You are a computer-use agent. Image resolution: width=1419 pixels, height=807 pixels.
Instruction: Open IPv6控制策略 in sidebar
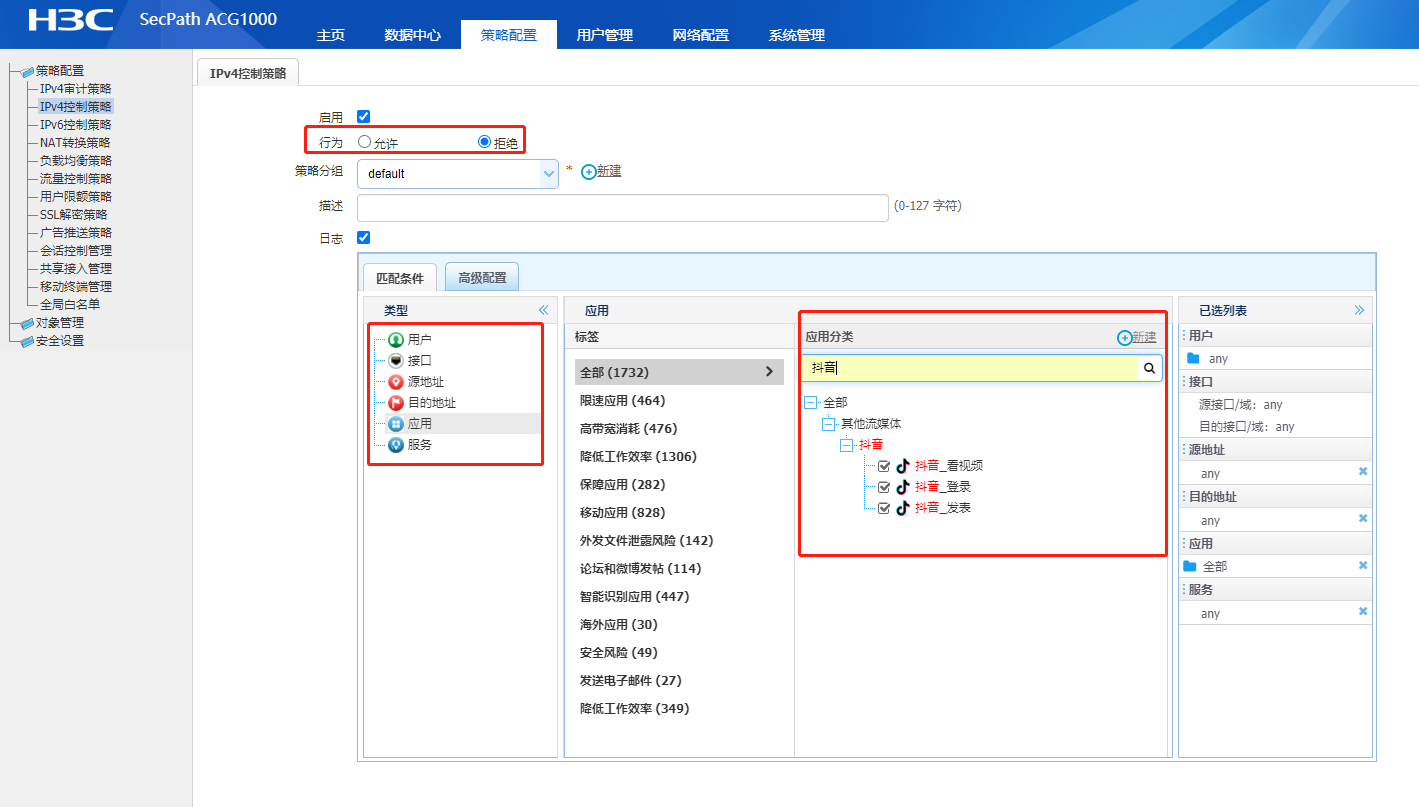[x=76, y=125]
